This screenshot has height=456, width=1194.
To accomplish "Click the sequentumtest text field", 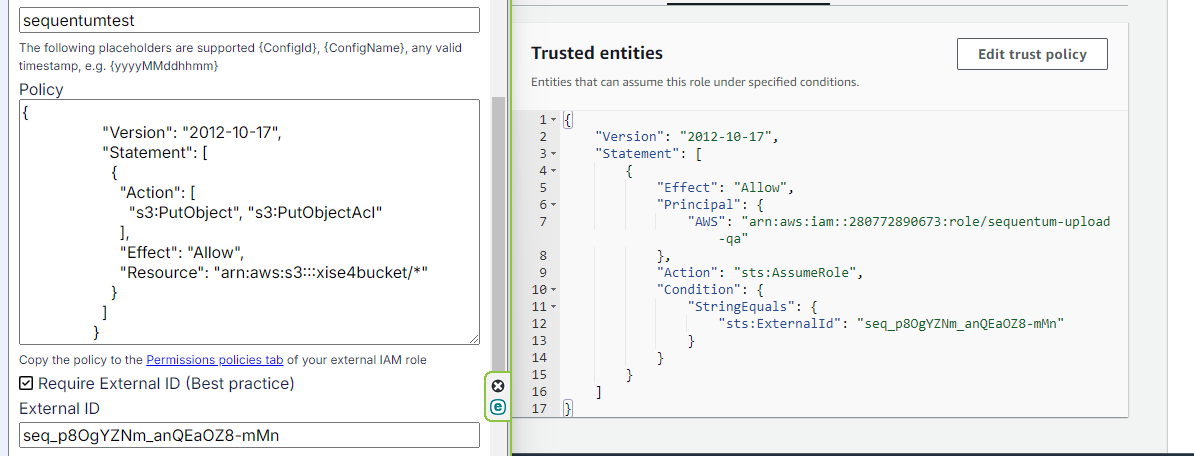I will click(249, 19).
